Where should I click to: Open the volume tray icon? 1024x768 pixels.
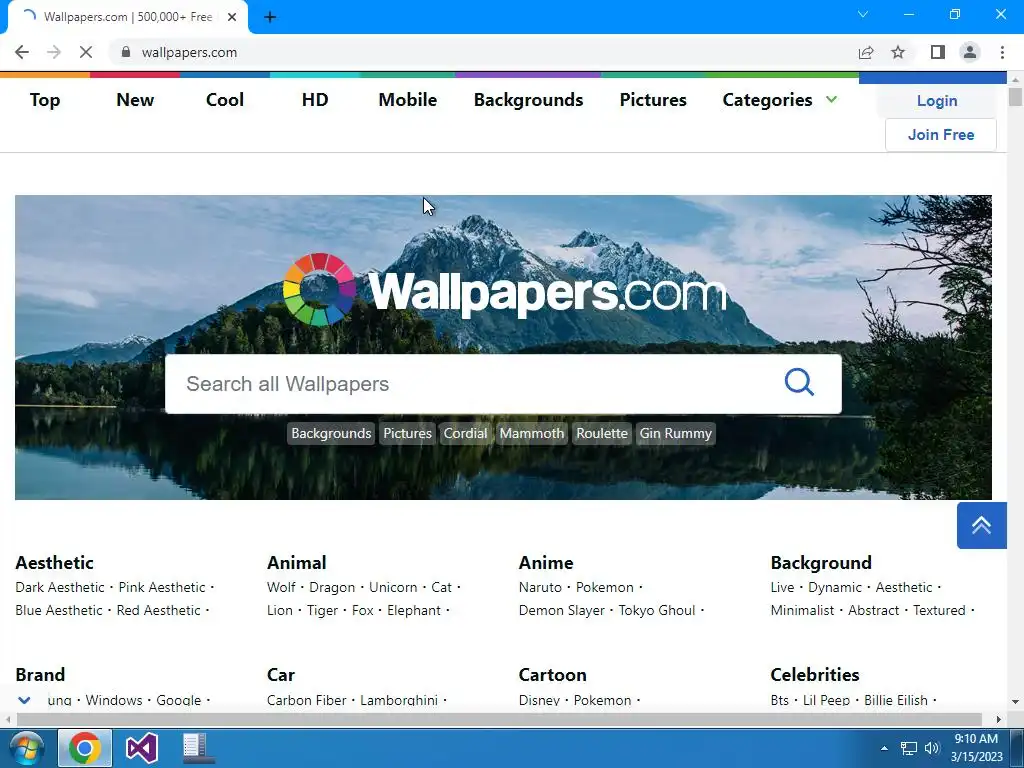(932, 748)
